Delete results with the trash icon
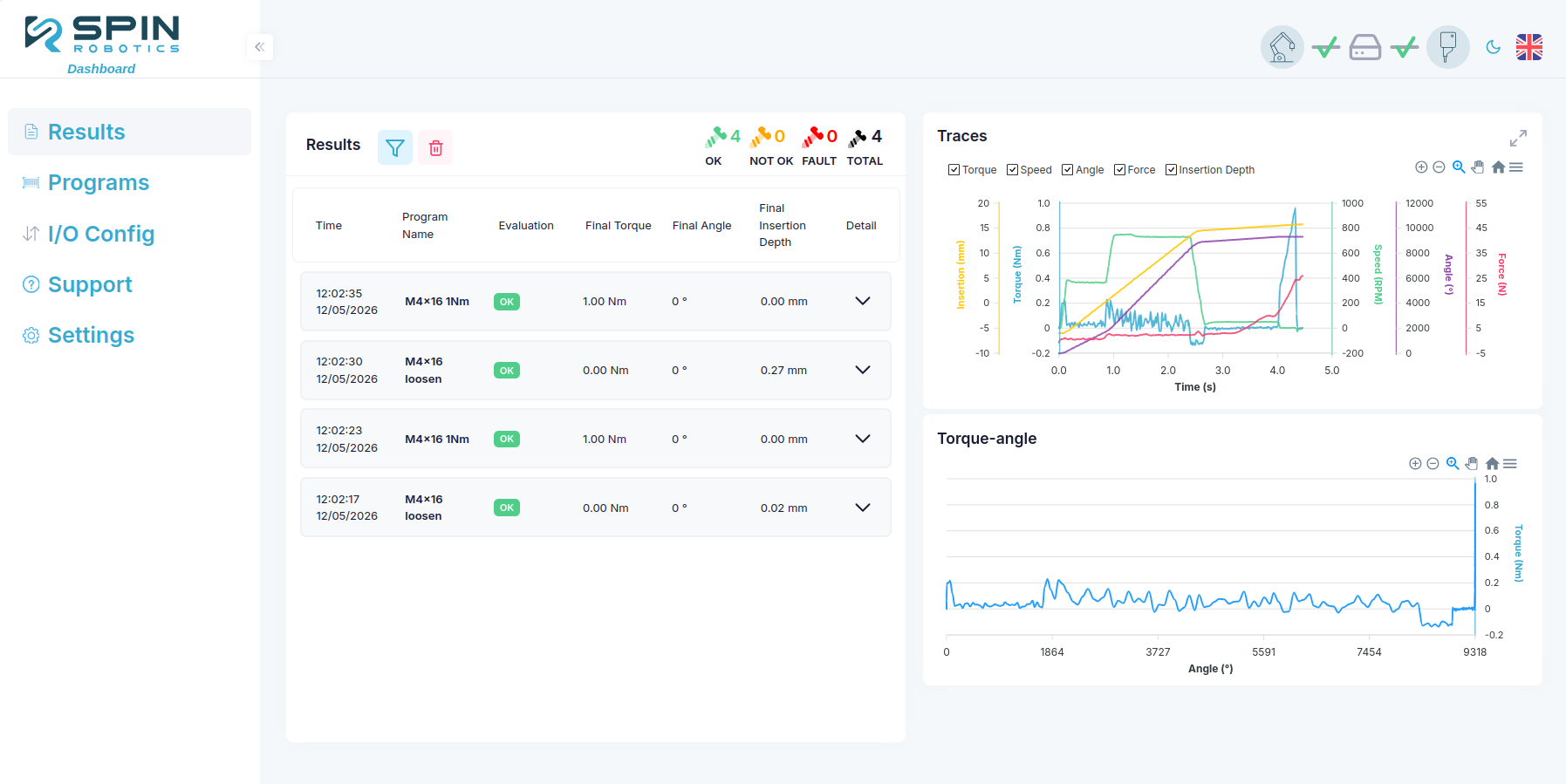Screen dimensions: 1566x784 pyautogui.click(x=435, y=148)
